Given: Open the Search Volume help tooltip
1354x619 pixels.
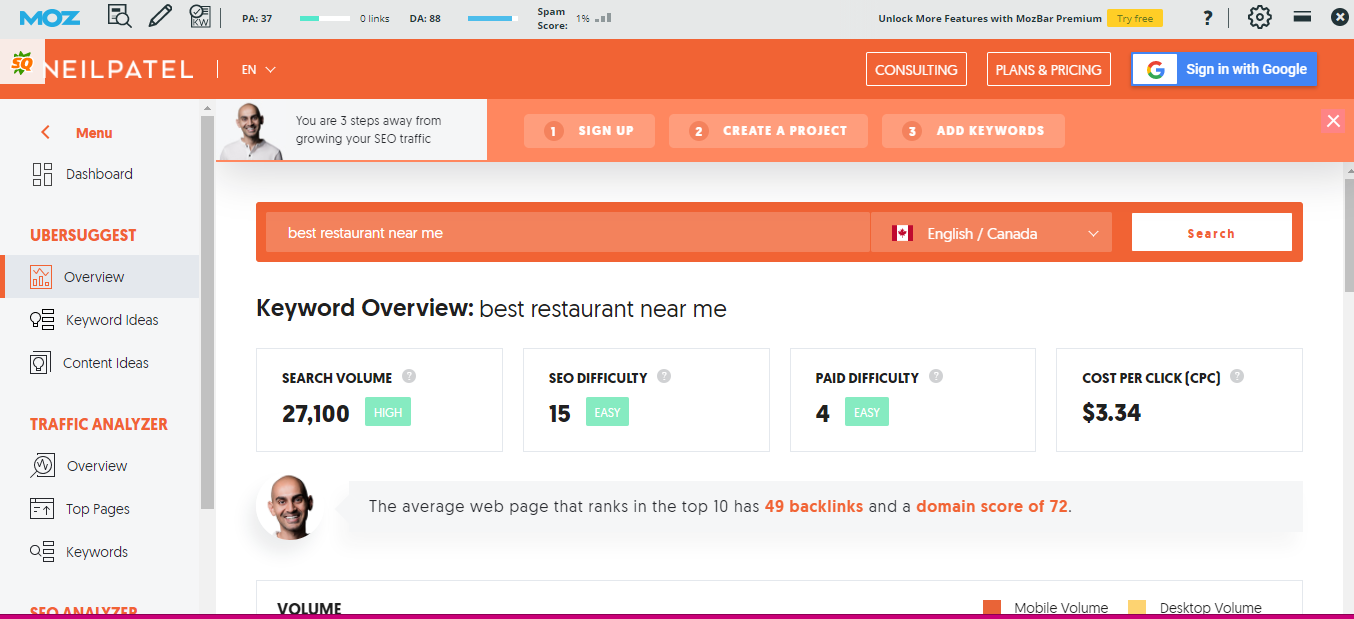Looking at the screenshot, I should pyautogui.click(x=409, y=377).
